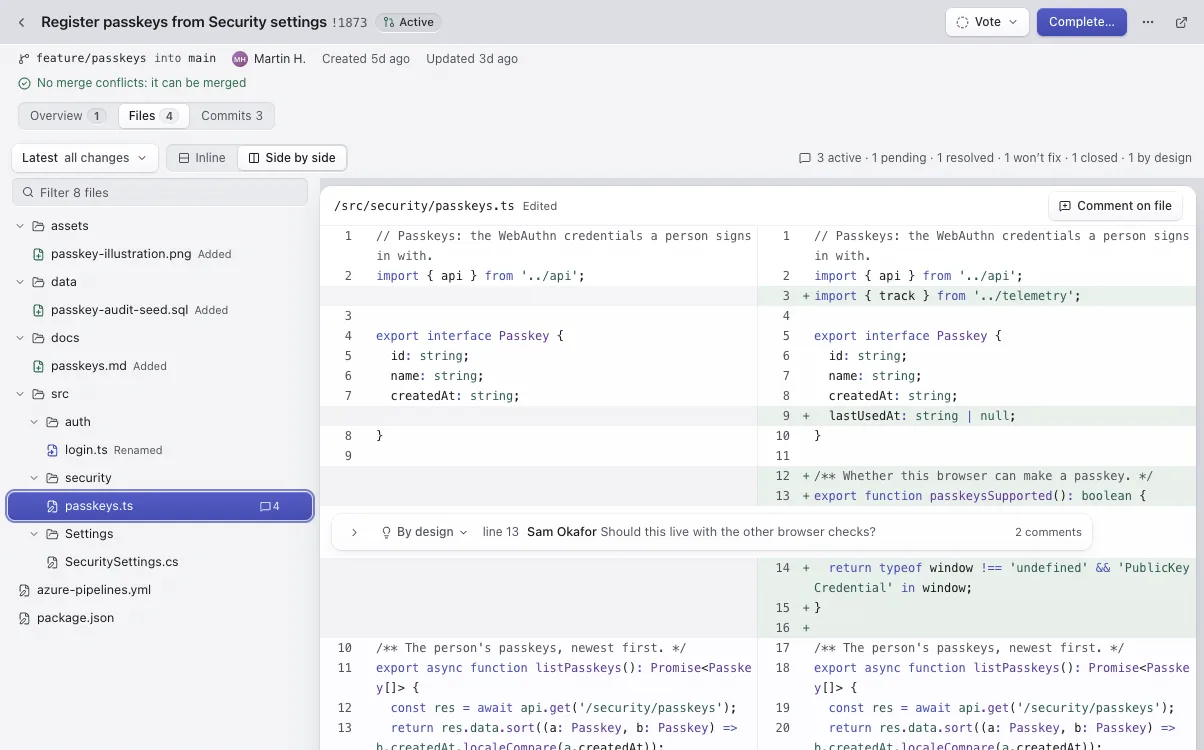The width and height of the screenshot is (1204, 750).
Task: Click the Settings folder icon
Action: 52,534
